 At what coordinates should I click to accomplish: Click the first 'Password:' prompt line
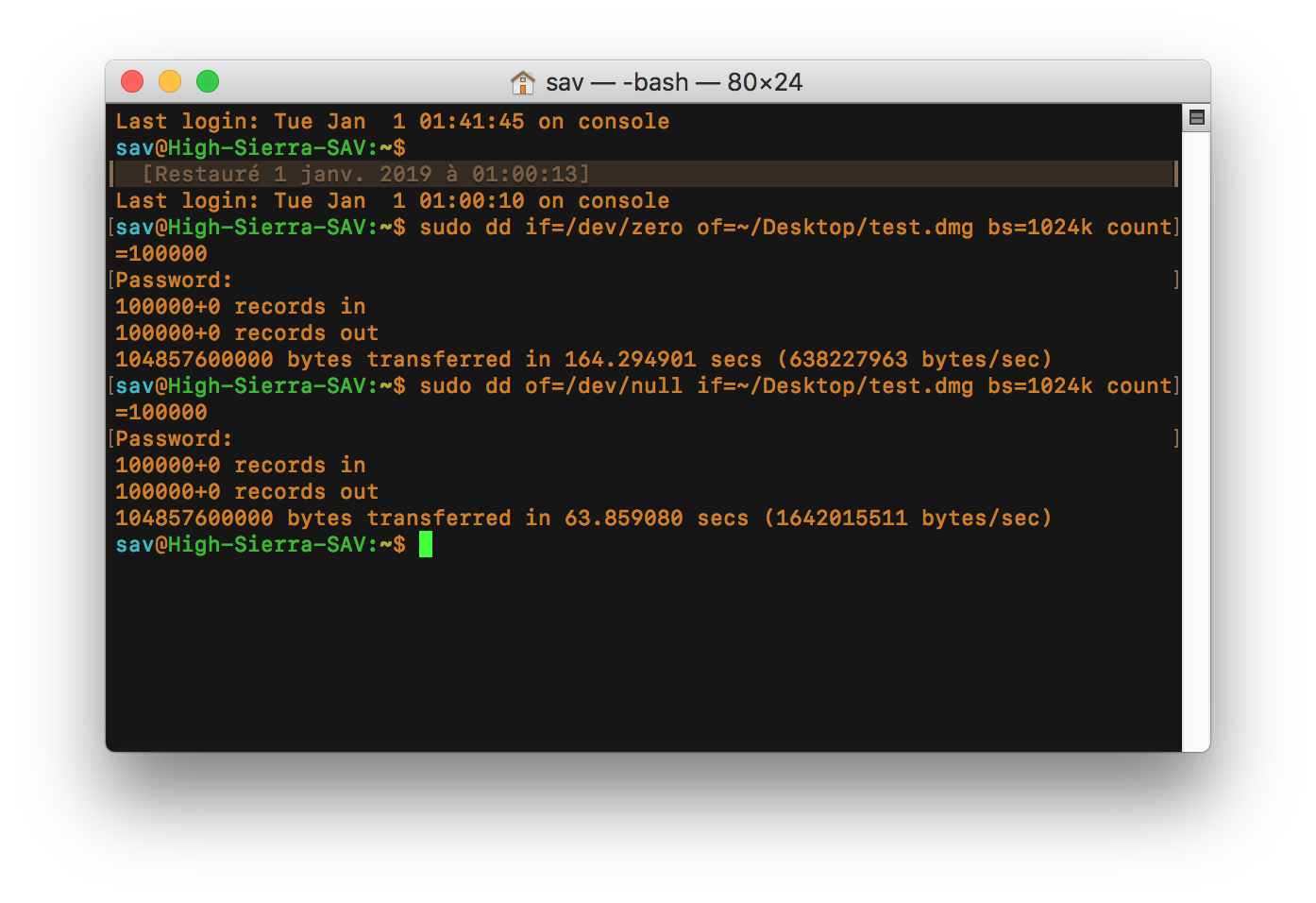point(174,280)
